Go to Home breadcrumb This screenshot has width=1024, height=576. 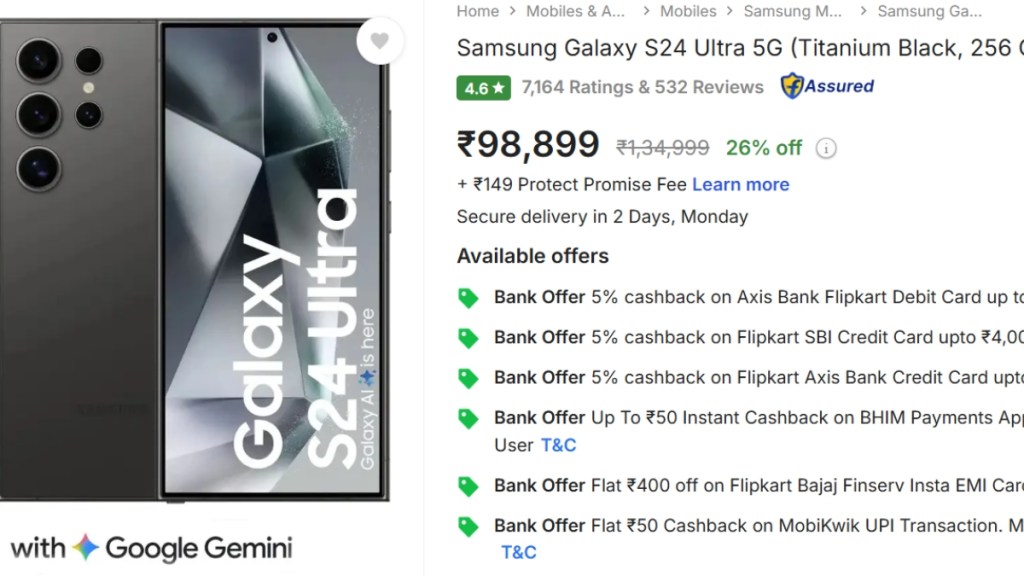tap(478, 11)
